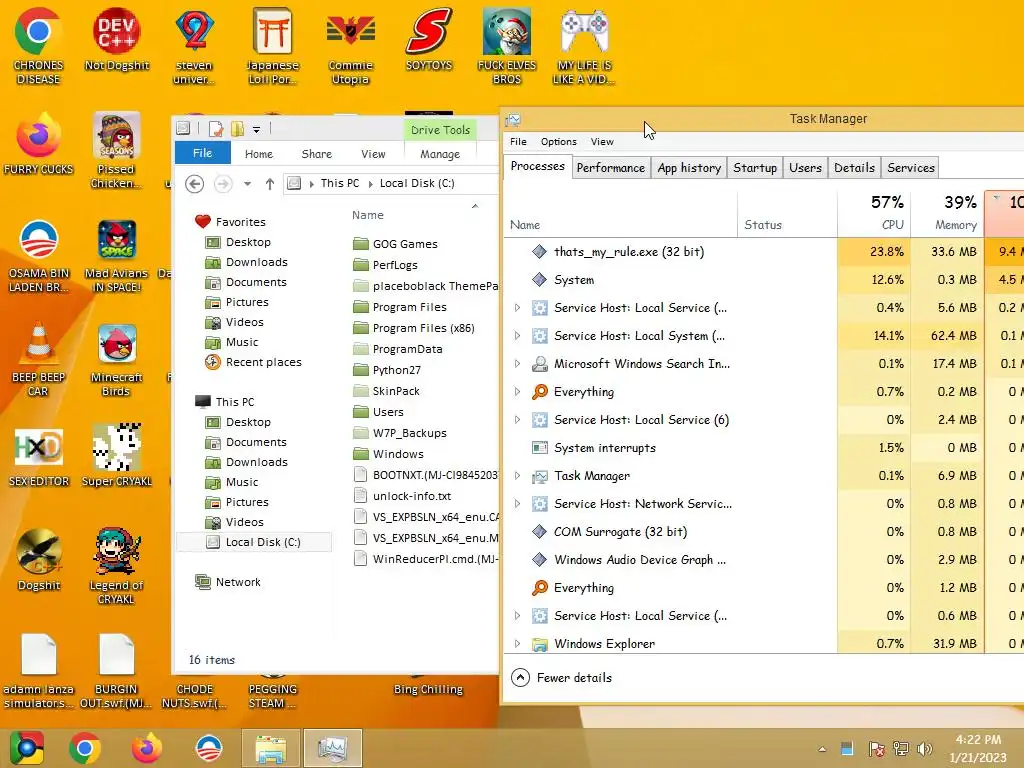Open the Legend of CRYAKL desktop icon
The height and width of the screenshot is (768, 1024).
[x=116, y=566]
